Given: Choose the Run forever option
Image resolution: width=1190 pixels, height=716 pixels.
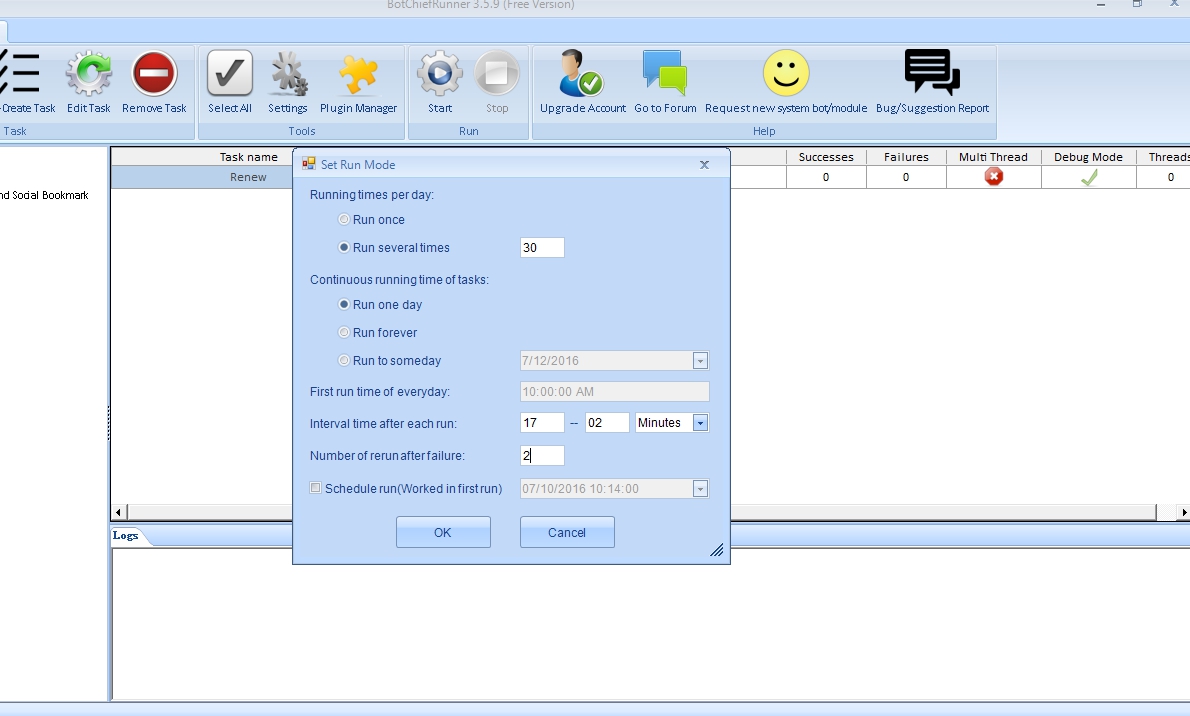Looking at the screenshot, I should click(x=344, y=333).
